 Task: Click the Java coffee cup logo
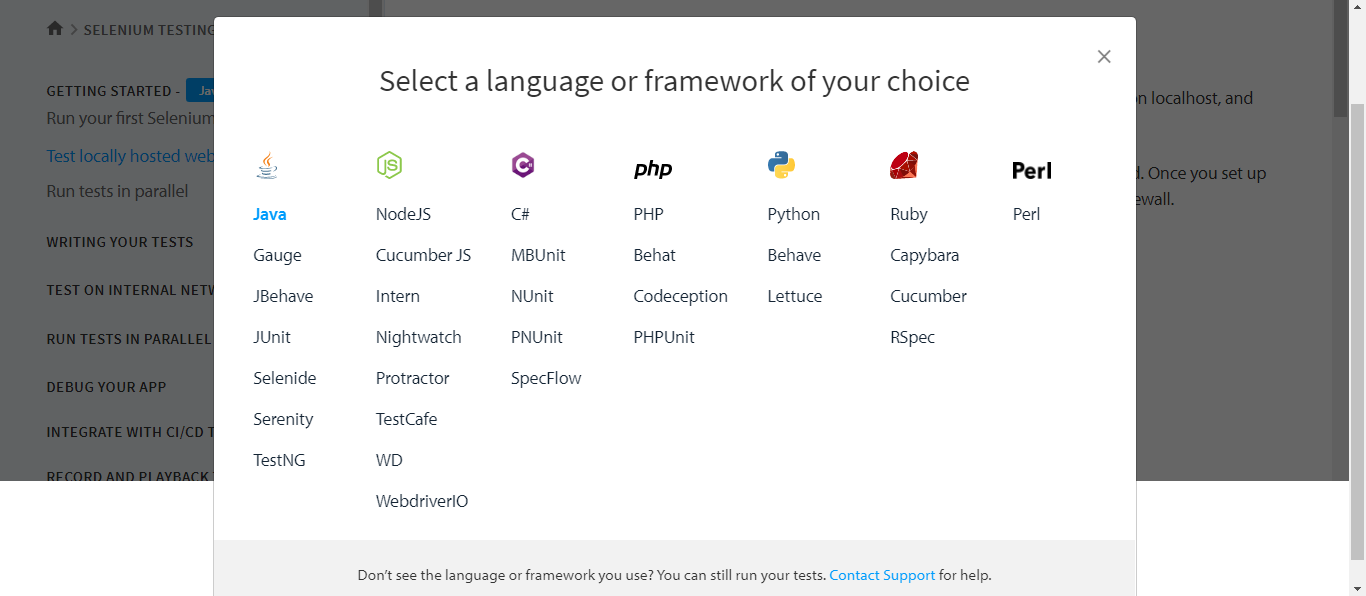[x=266, y=166]
